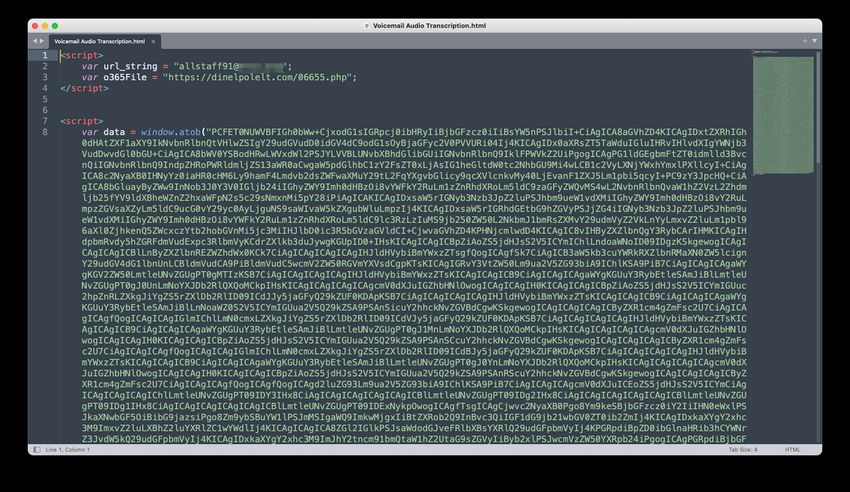
Task: Toggle the side bar via status bar icon
Action: 36,449
